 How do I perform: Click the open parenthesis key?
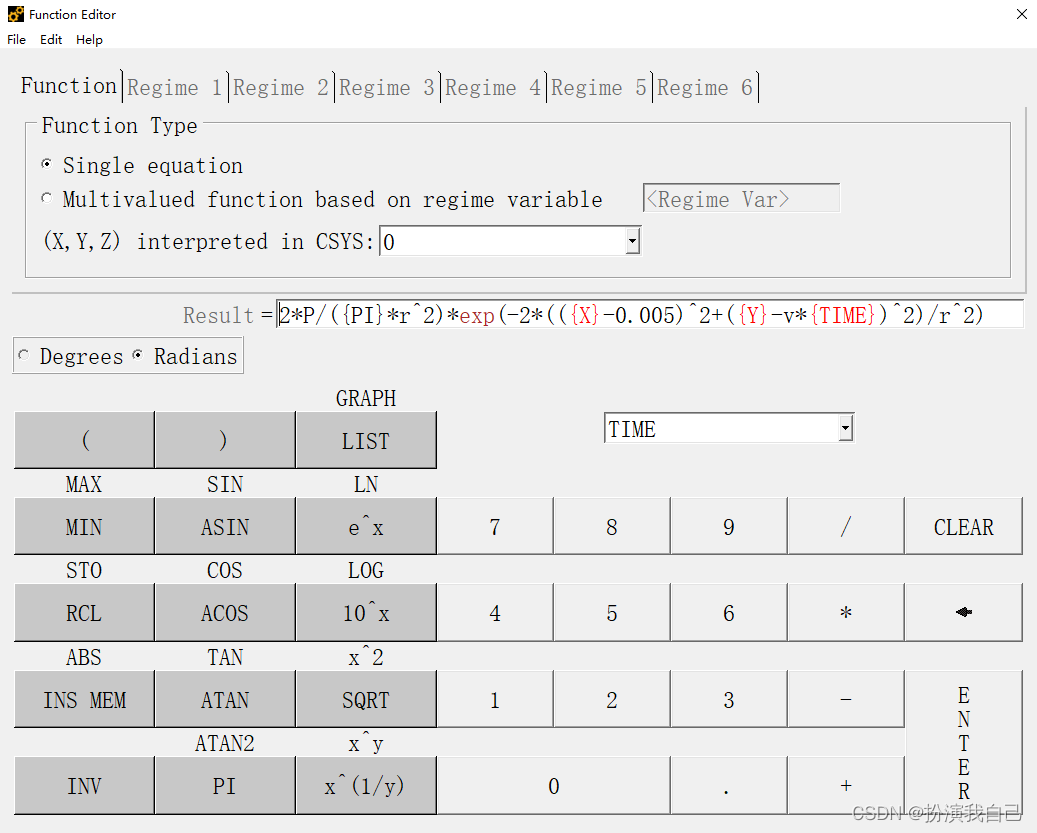click(x=84, y=441)
